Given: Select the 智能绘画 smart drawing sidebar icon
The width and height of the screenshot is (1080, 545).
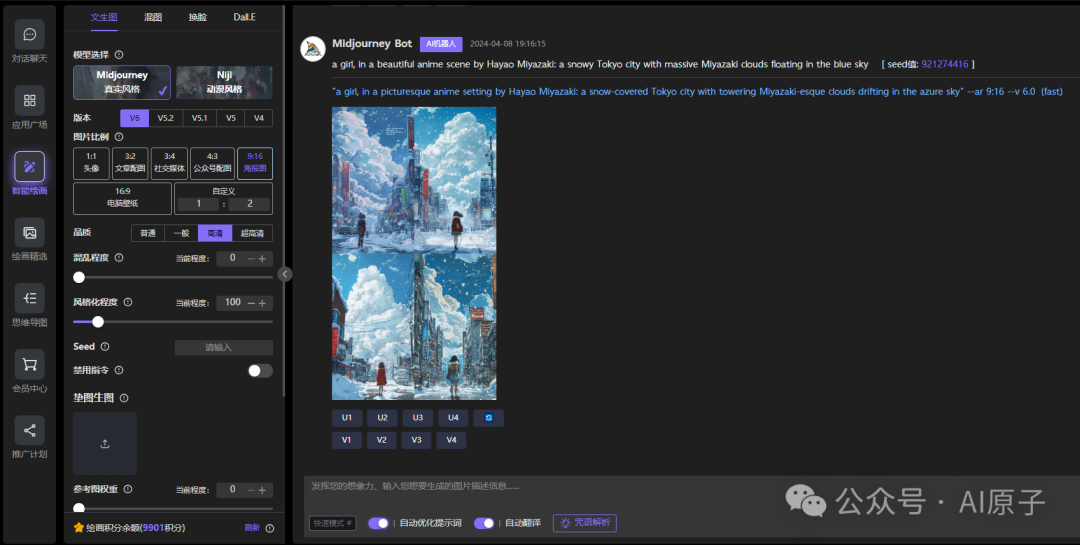Looking at the screenshot, I should 30,167.
